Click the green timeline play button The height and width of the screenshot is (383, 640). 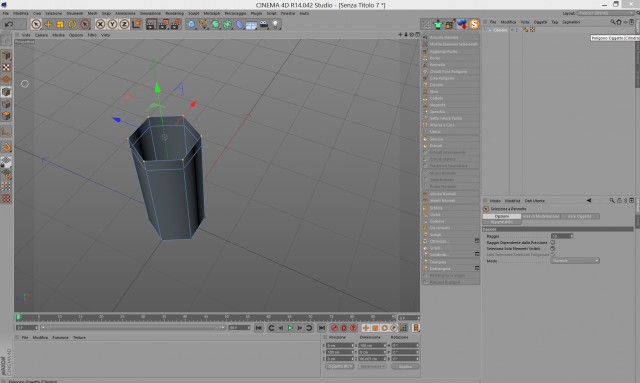click(290, 328)
